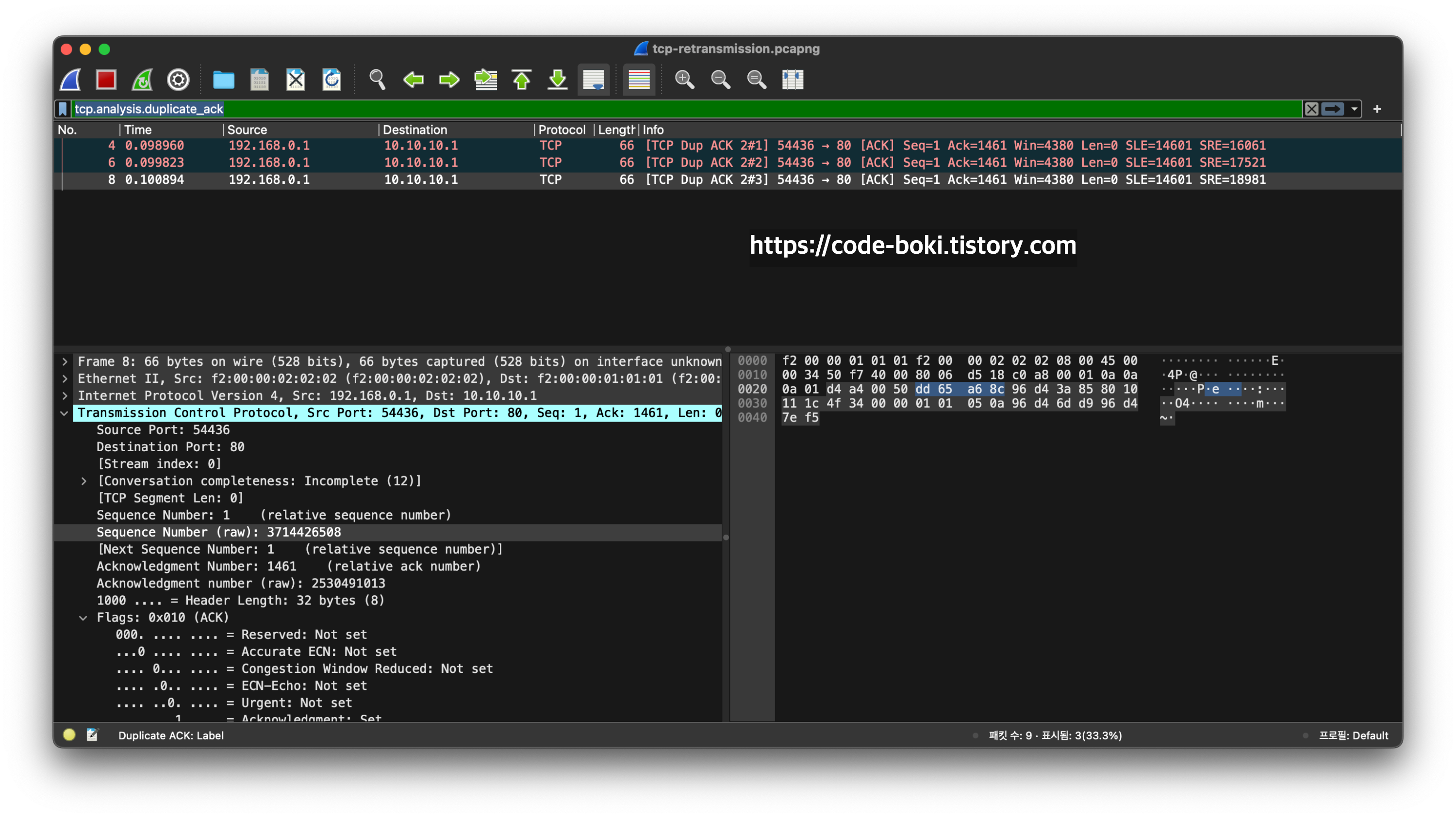Jump to first packet arrow icon

[521, 80]
